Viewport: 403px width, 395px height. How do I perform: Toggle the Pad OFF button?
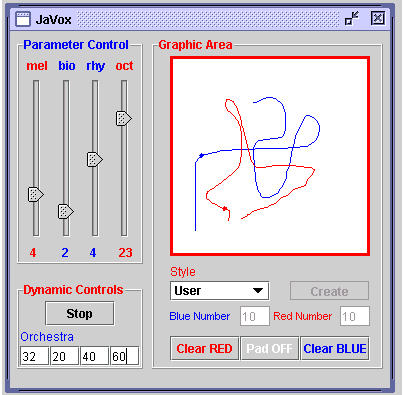pos(269,348)
